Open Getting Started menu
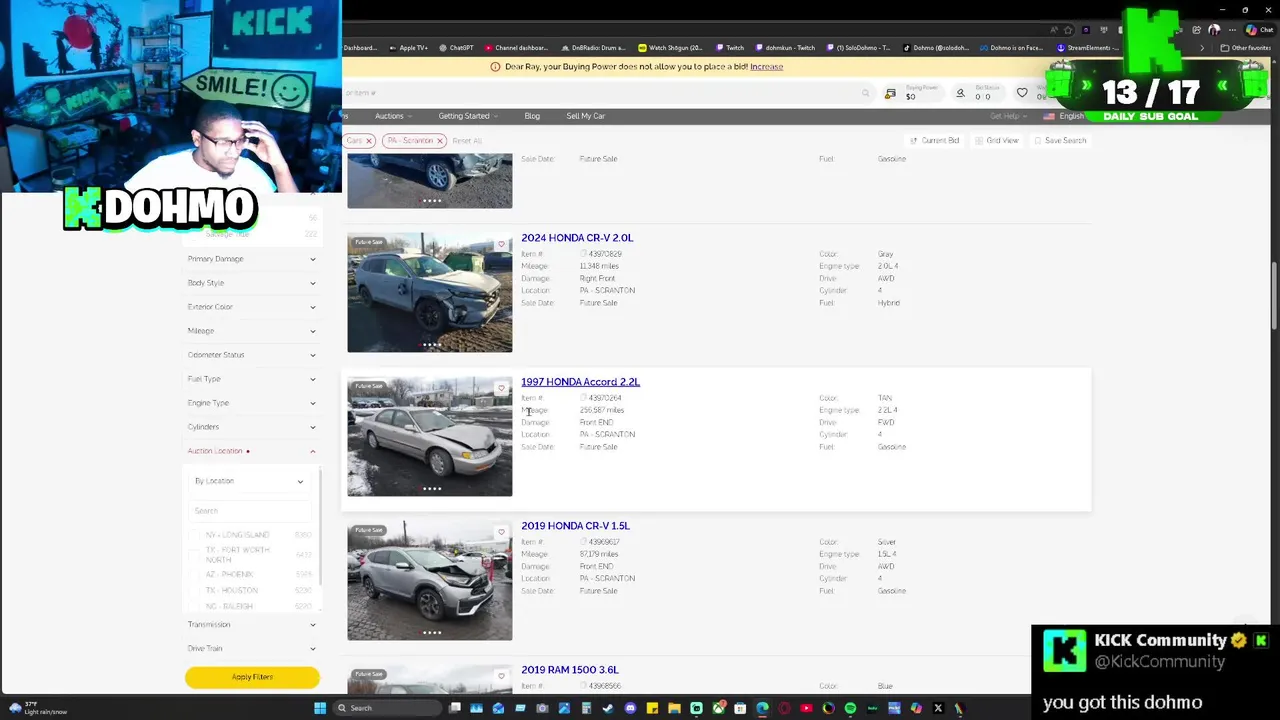Viewport: 1280px width, 720px height. tap(468, 116)
